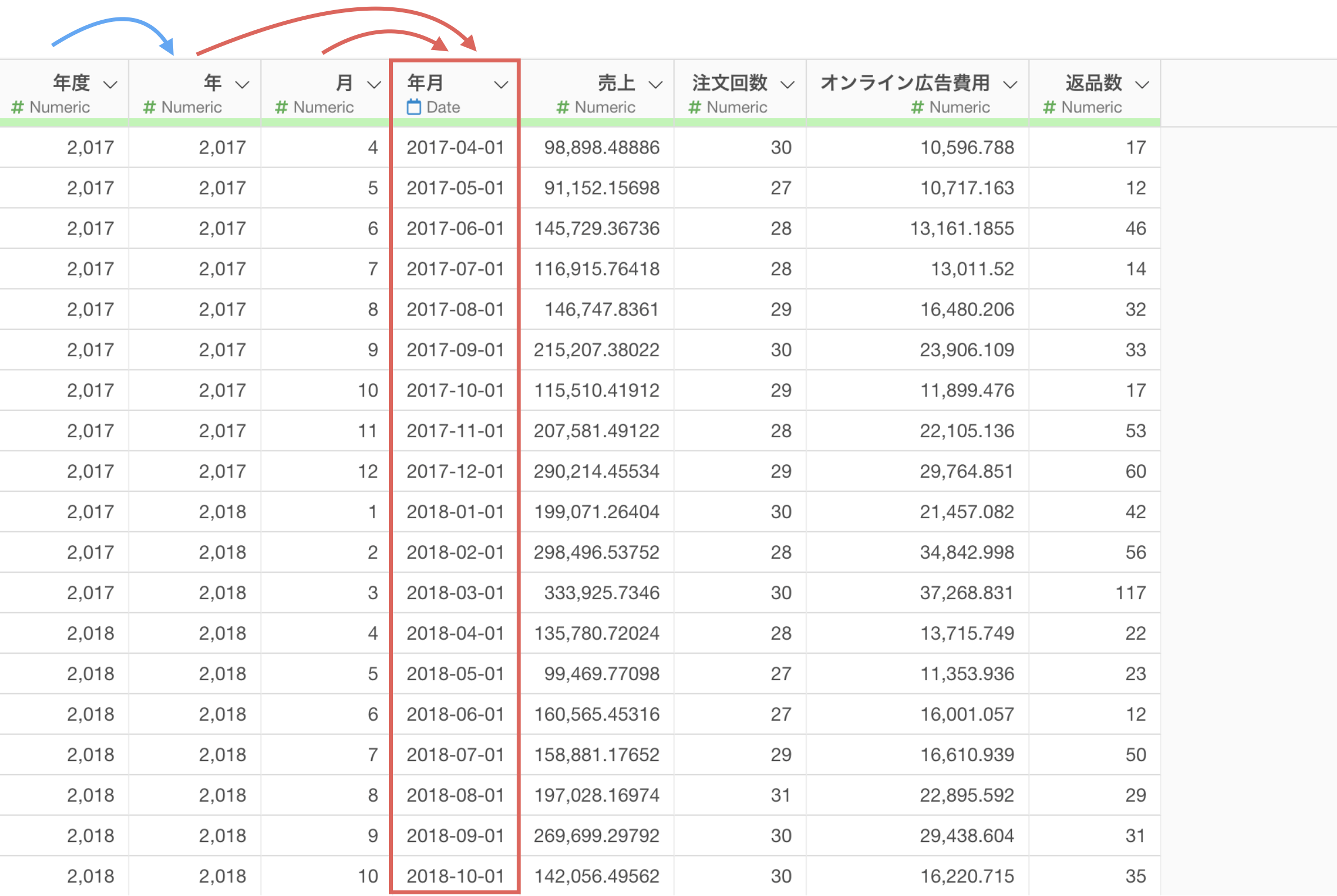The height and width of the screenshot is (896, 1337).
Task: Click the Numeric hash icon under 返品数
Action: click(x=1050, y=107)
